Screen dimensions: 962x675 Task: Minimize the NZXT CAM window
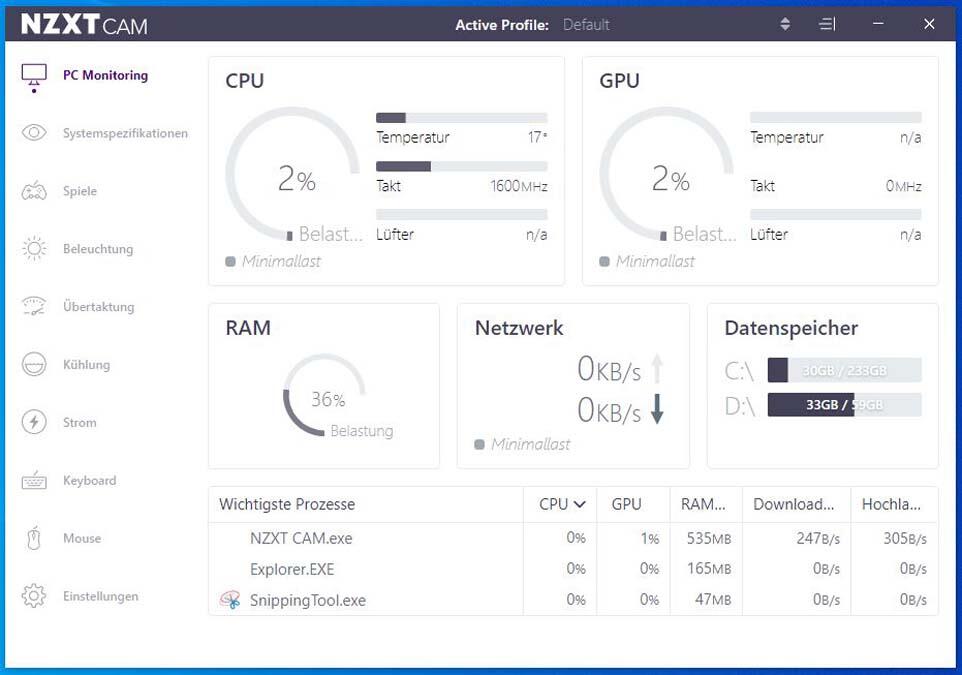click(x=879, y=24)
